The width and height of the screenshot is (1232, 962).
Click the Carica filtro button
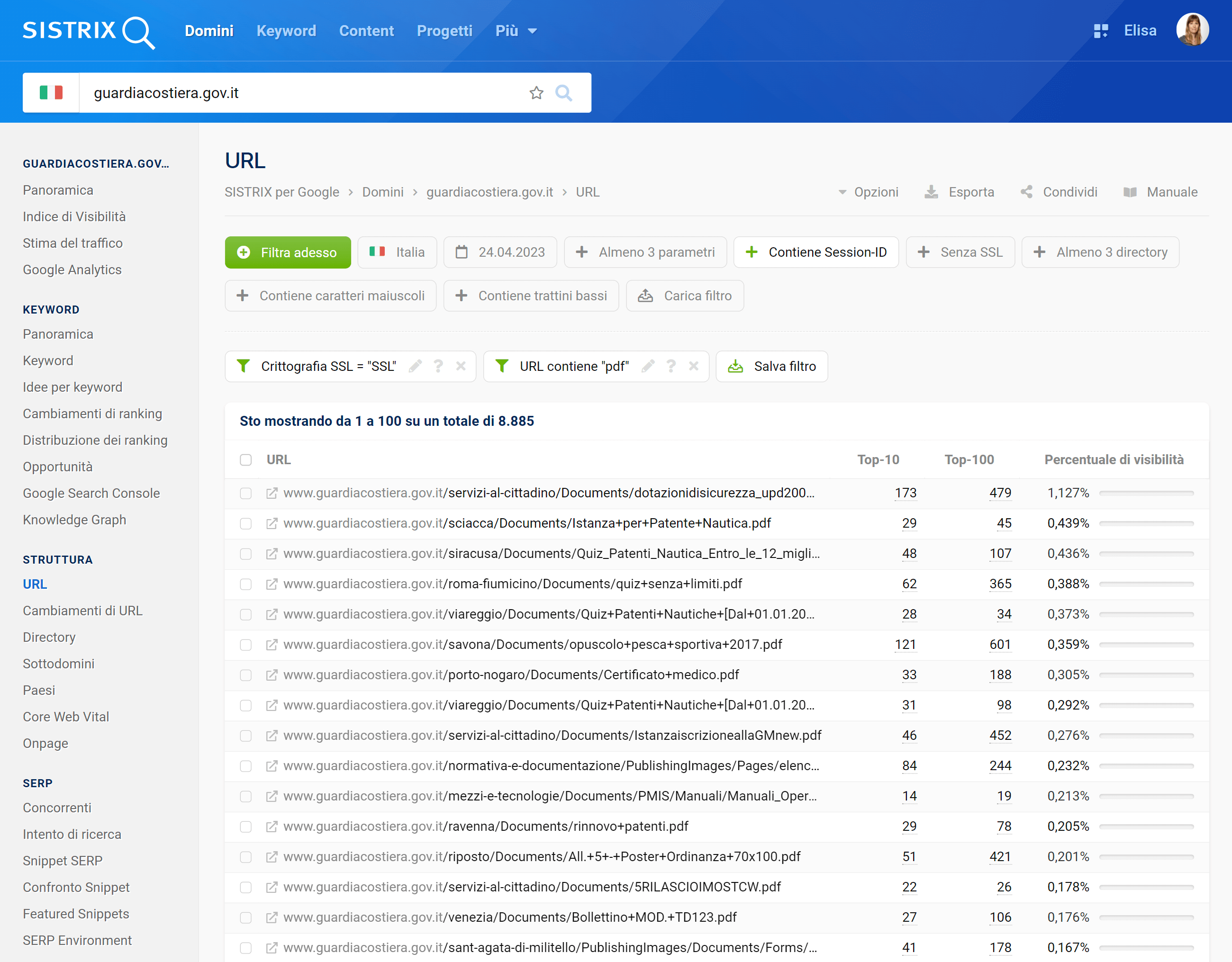coord(685,296)
